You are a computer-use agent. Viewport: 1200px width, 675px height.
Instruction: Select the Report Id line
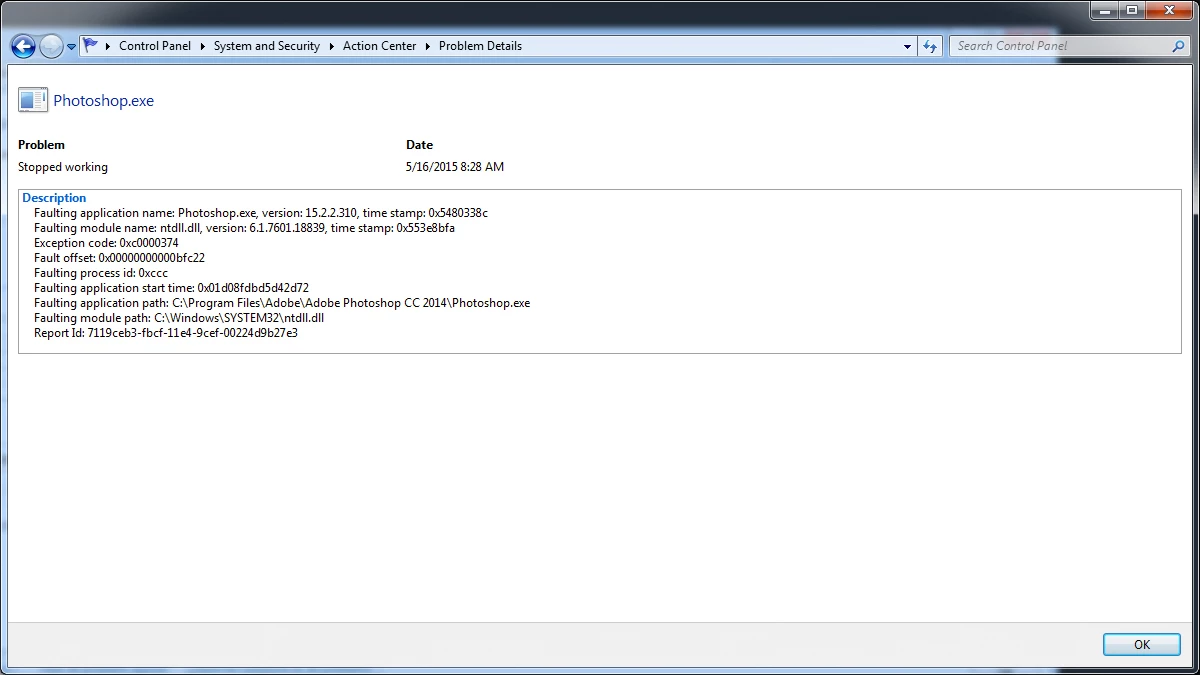(166, 333)
